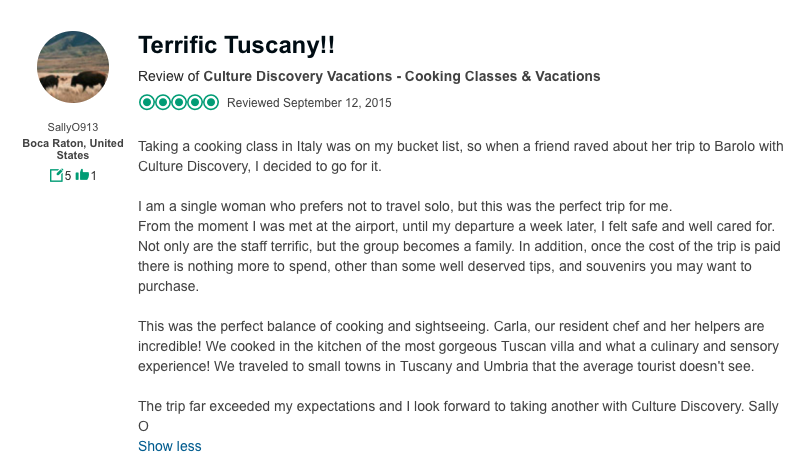Click the helpful votes thumbs-up icon

tap(83, 176)
